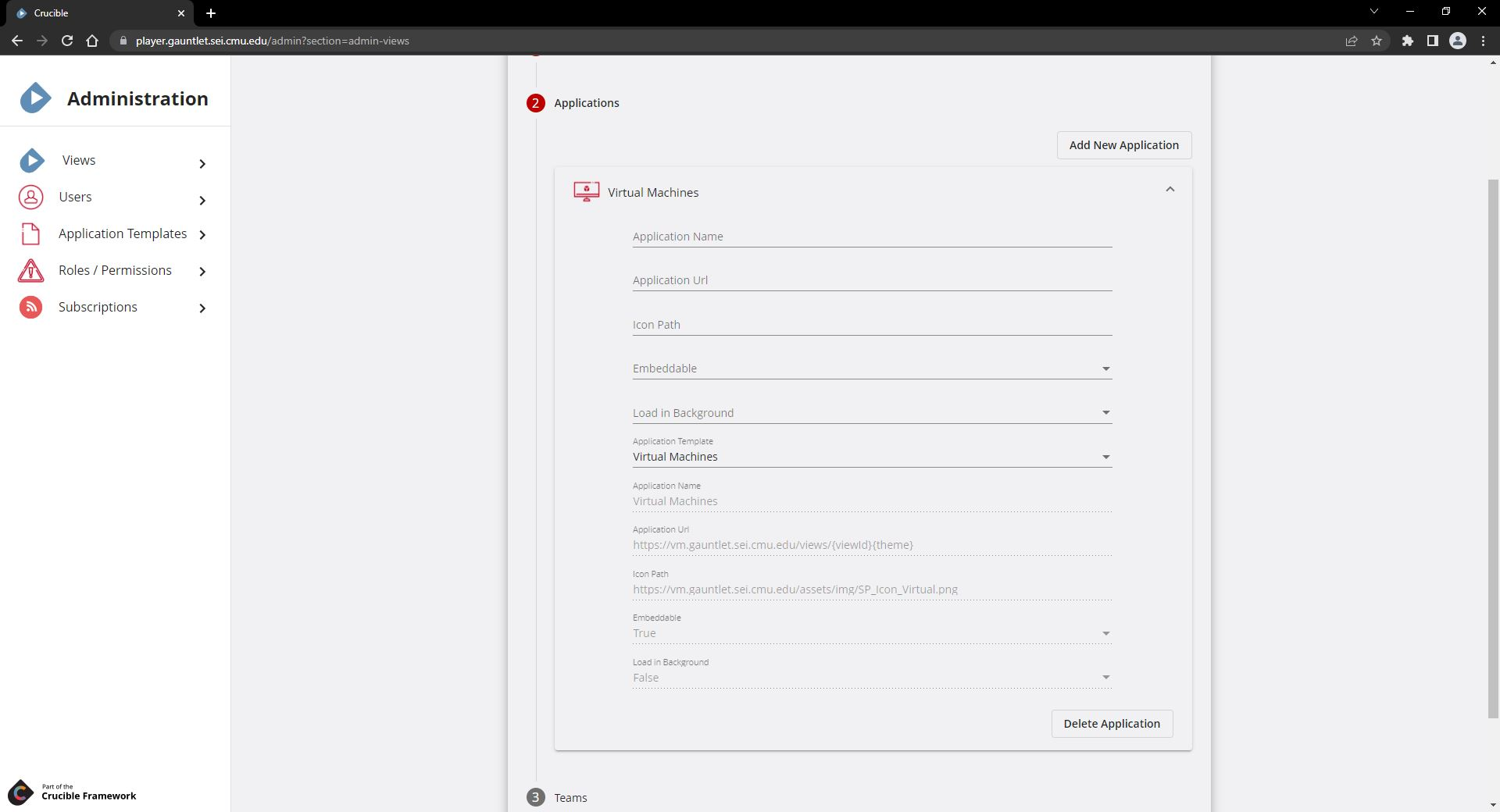Open the Users section icon
Image resolution: width=1500 pixels, height=812 pixels.
30,197
